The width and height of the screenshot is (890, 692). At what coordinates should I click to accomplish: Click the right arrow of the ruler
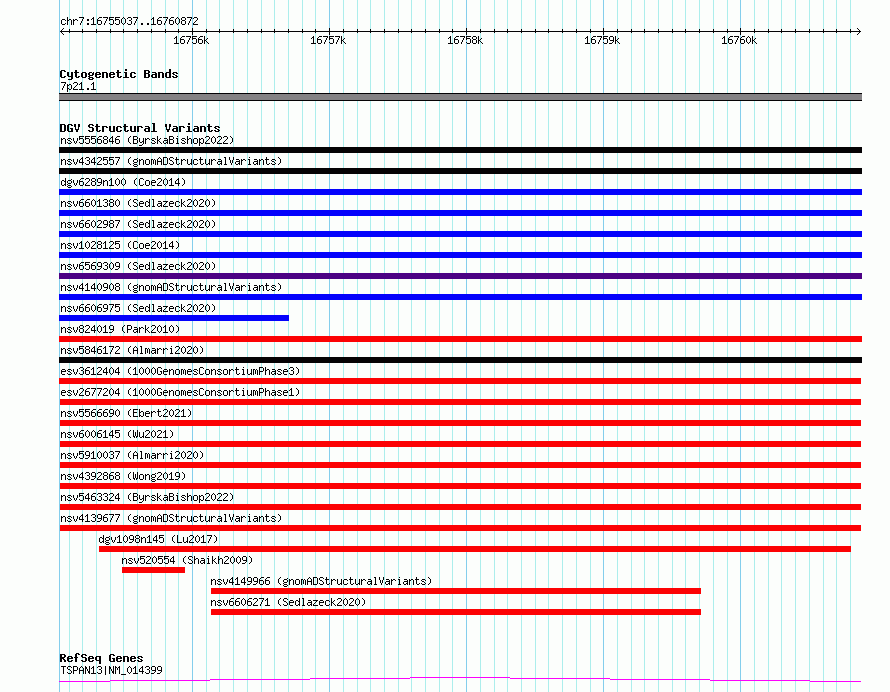858,31
